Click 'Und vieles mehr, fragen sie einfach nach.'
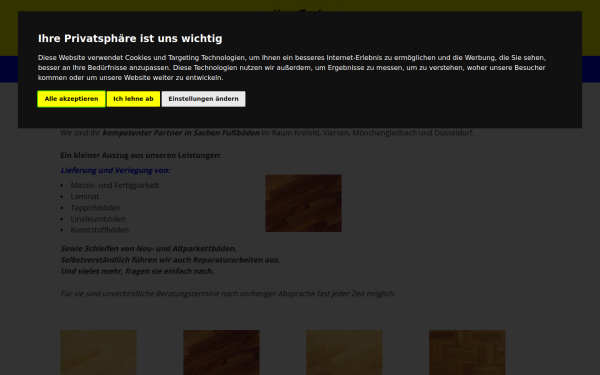Image resolution: width=600 pixels, height=375 pixels. [137, 271]
